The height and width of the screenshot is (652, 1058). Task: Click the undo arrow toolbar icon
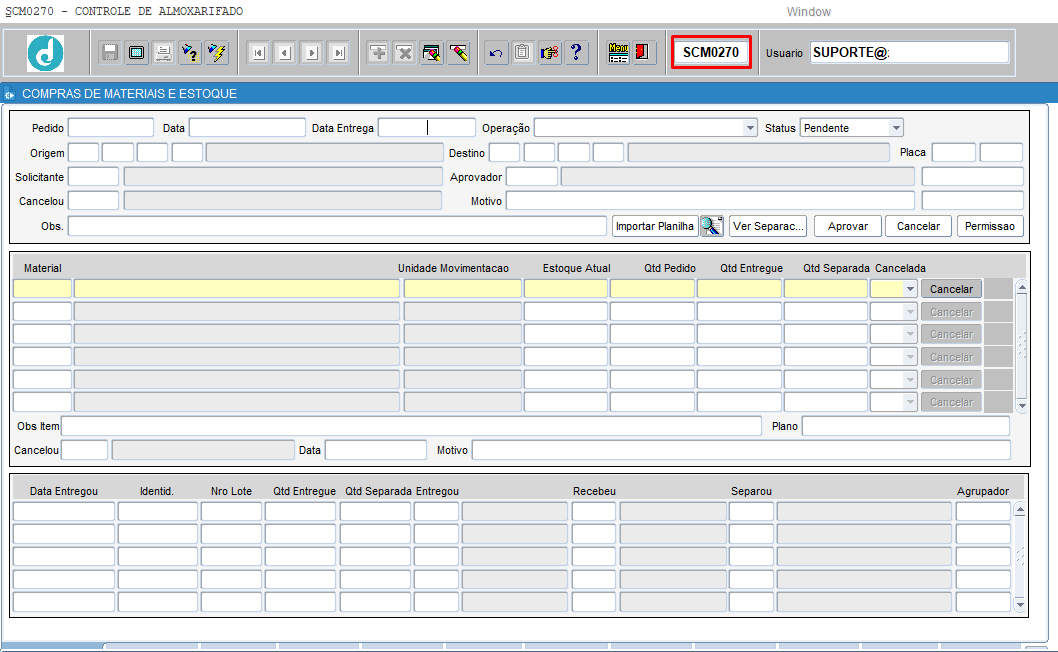click(x=496, y=53)
